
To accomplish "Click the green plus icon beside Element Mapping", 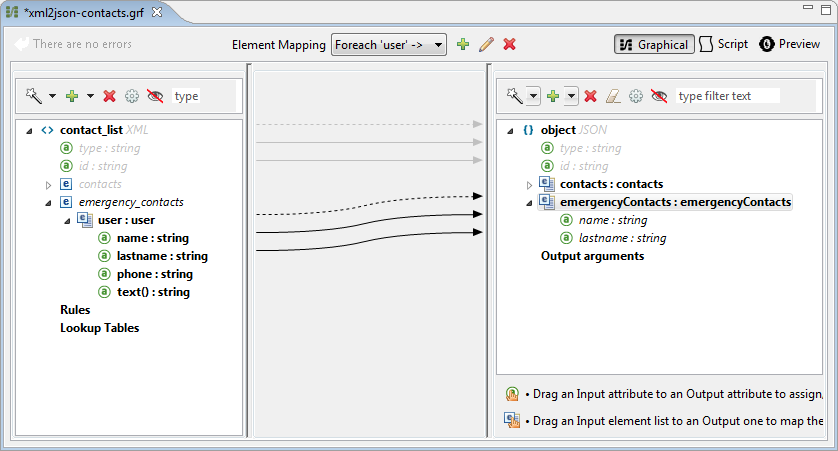I will (x=462, y=44).
